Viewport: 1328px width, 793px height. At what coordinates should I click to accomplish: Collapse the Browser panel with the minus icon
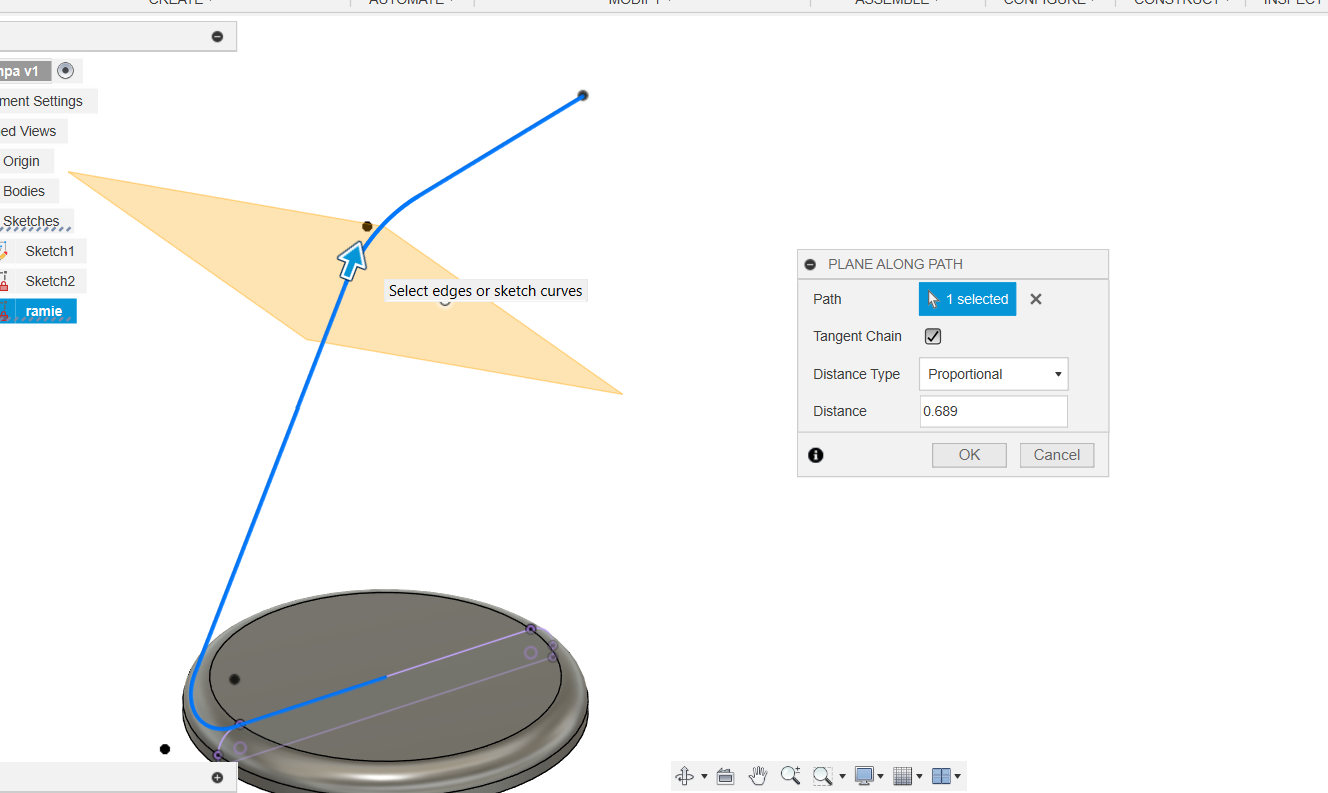pyautogui.click(x=217, y=37)
